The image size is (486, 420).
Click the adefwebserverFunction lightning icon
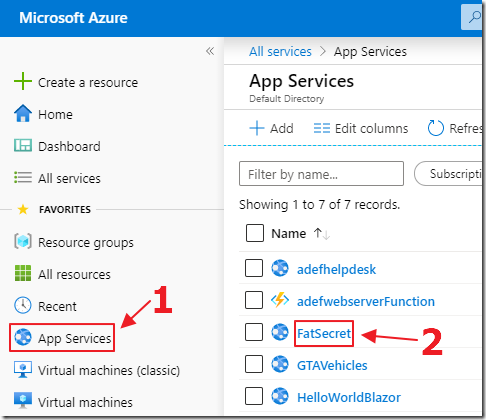tap(280, 300)
